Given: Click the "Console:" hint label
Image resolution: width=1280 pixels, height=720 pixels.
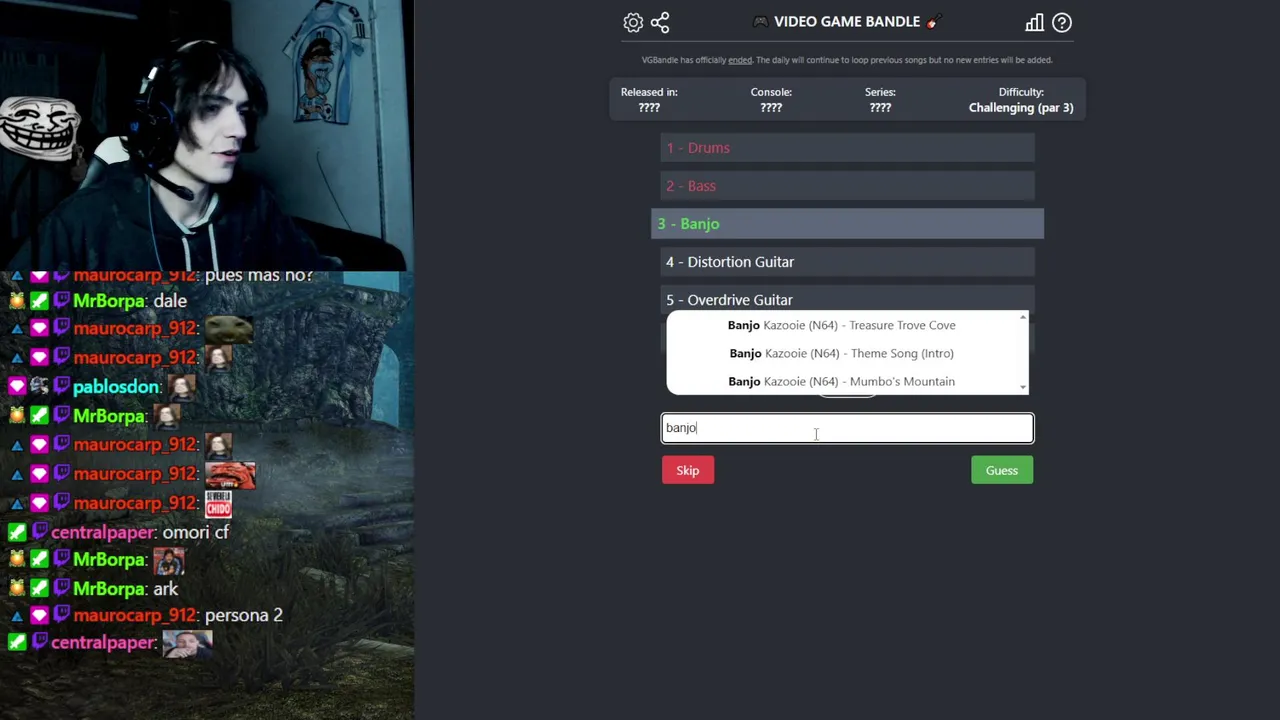Looking at the screenshot, I should (771, 92).
